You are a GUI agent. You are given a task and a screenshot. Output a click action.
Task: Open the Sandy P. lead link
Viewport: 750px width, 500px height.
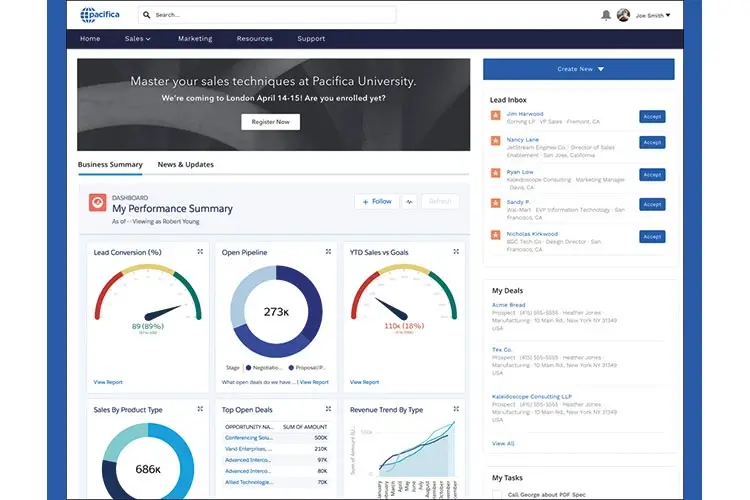tap(518, 202)
